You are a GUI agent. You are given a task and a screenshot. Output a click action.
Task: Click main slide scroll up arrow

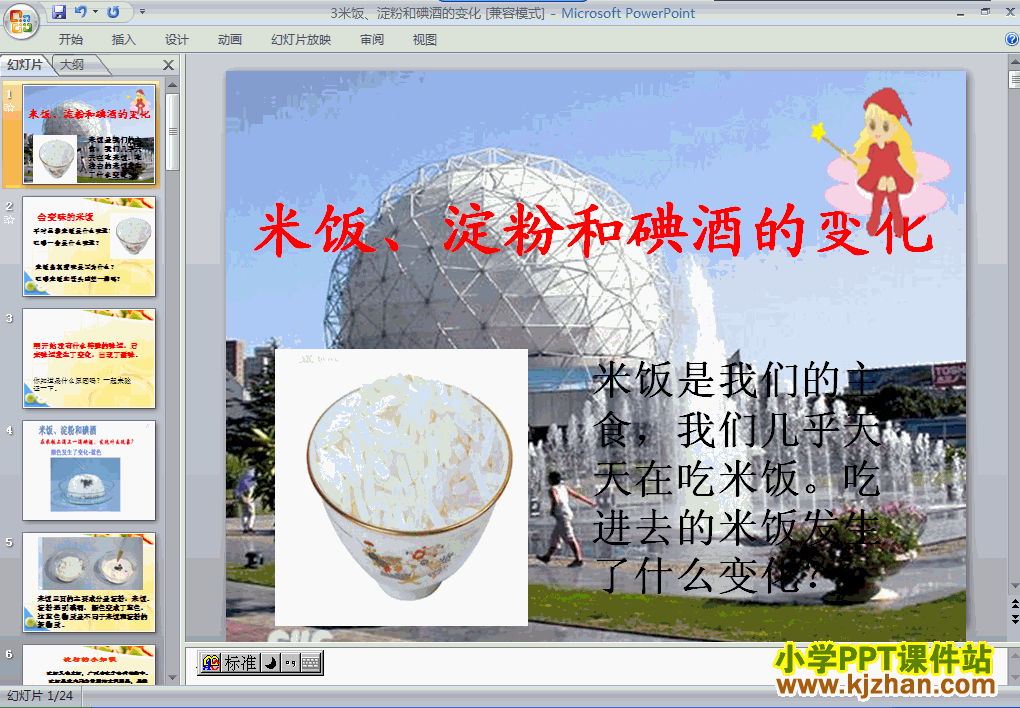[x=1014, y=63]
